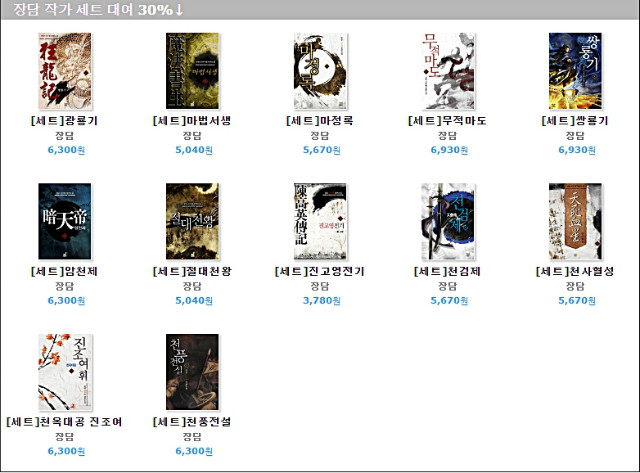Click the 6,300원 price under 천옥대공 진조여
This screenshot has height=473, width=640.
(66, 451)
